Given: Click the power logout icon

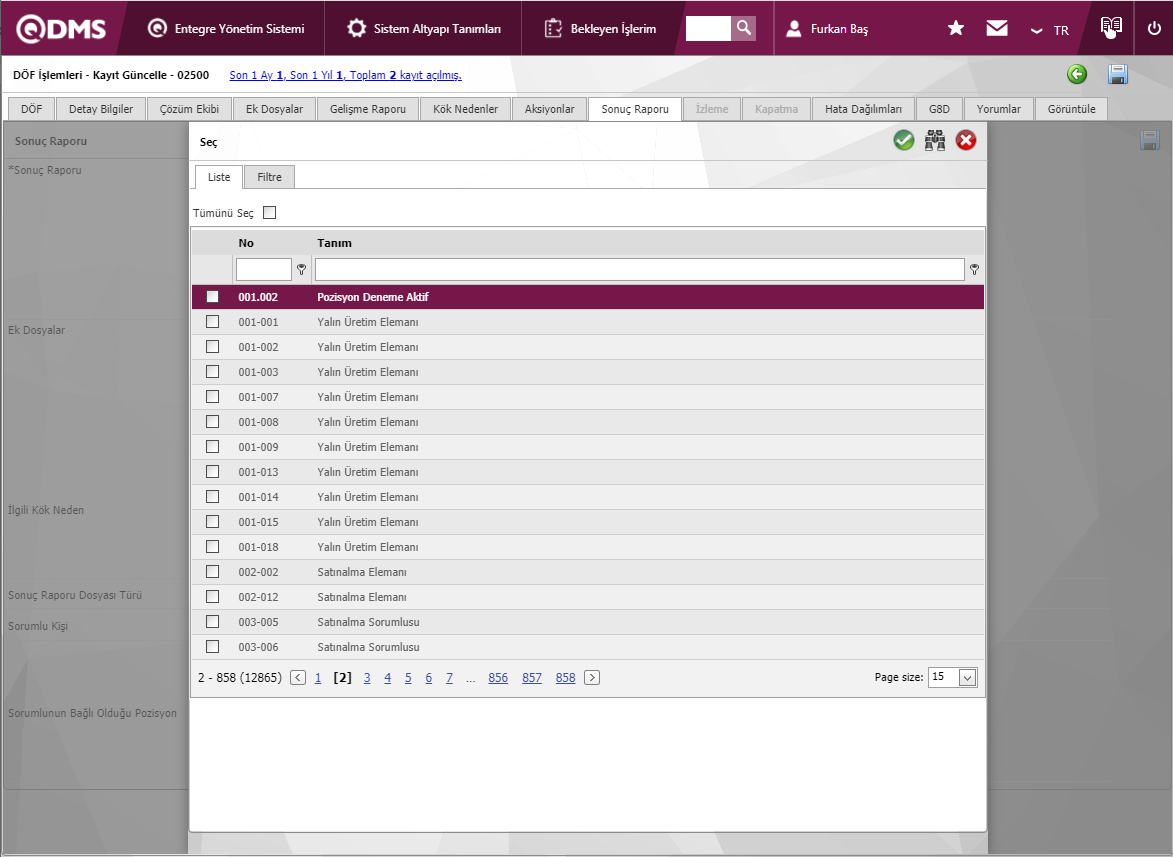Looking at the screenshot, I should 1154,29.
